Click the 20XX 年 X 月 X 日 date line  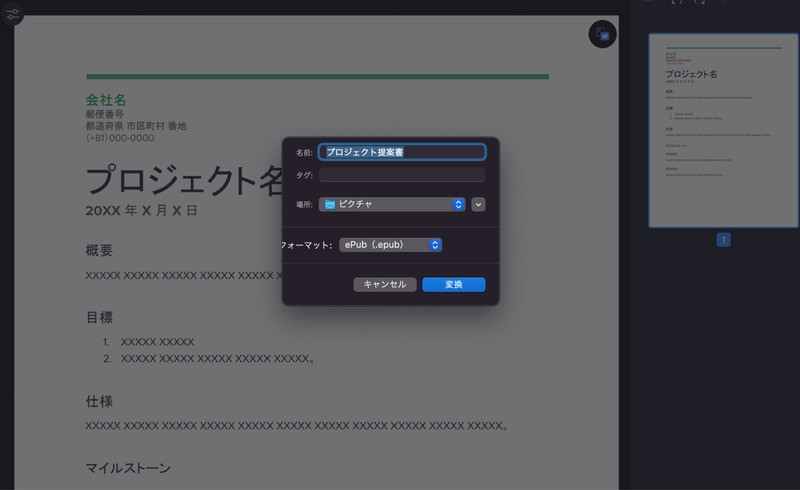(141, 211)
